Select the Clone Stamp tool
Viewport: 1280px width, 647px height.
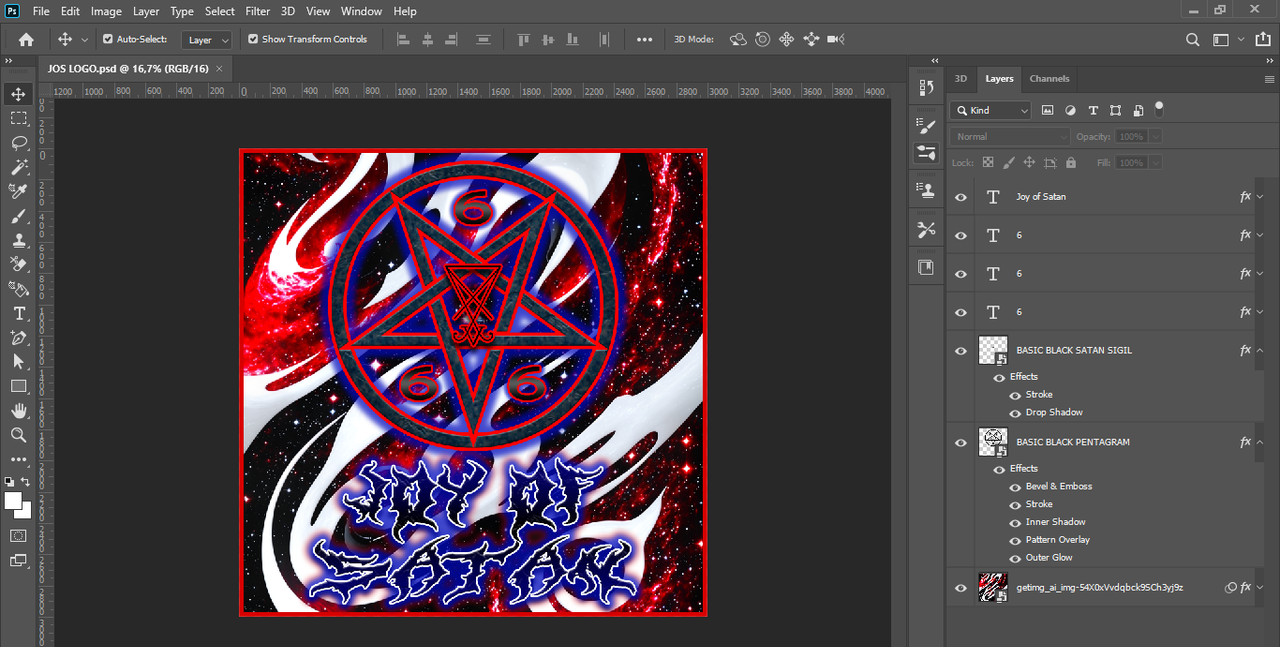[19, 240]
